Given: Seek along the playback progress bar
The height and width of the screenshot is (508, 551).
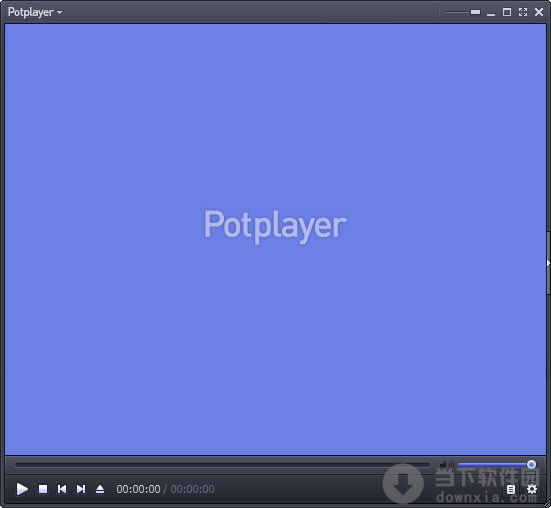Looking at the screenshot, I should [222, 465].
